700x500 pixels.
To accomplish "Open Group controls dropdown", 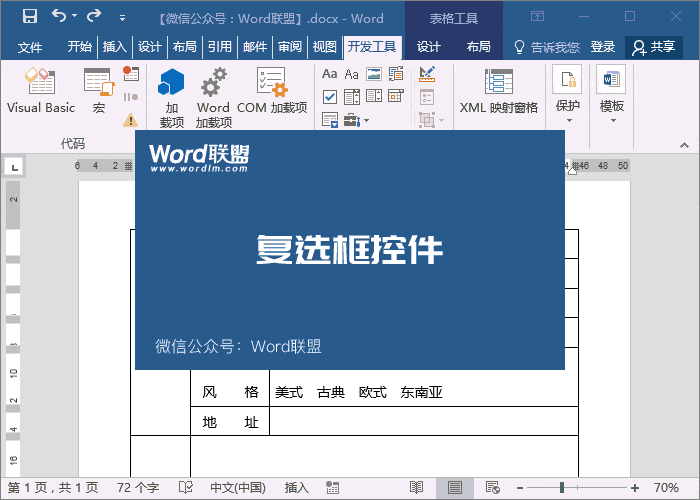I will pyautogui.click(x=431, y=120).
